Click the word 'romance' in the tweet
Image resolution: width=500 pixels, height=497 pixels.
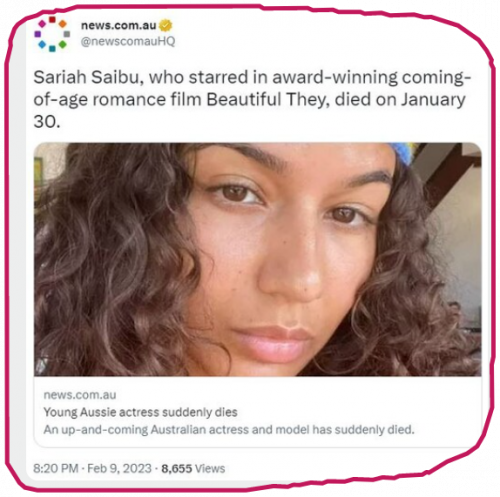tap(129, 100)
